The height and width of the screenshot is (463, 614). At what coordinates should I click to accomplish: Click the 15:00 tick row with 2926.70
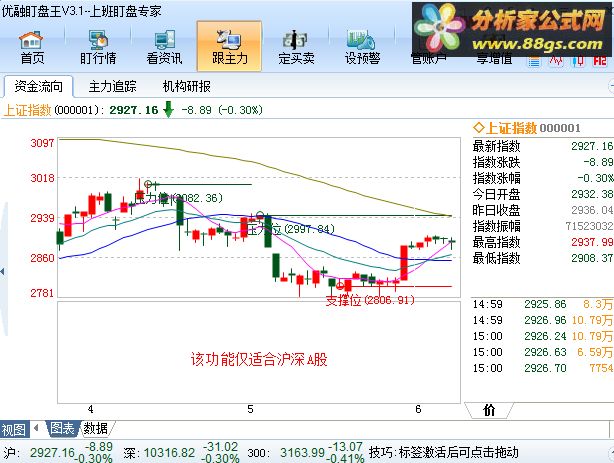(543, 368)
